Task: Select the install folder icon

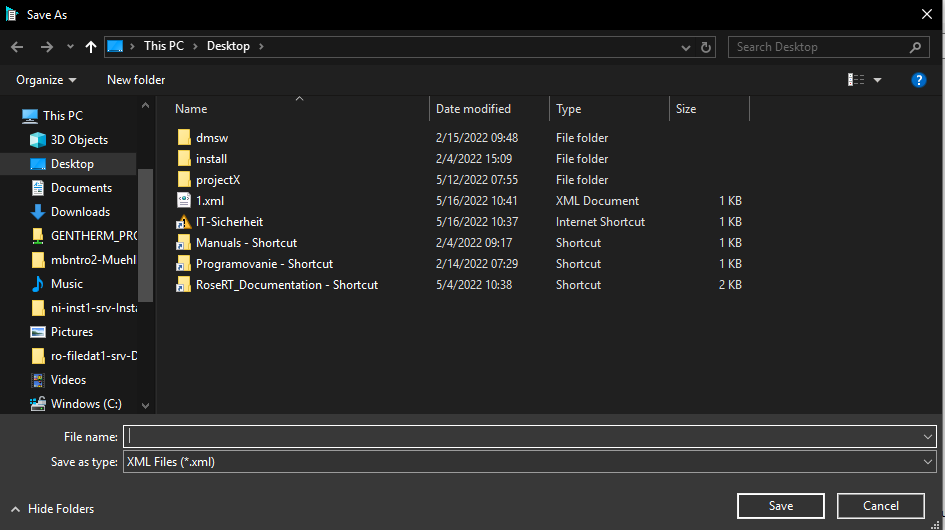Action: click(x=184, y=159)
